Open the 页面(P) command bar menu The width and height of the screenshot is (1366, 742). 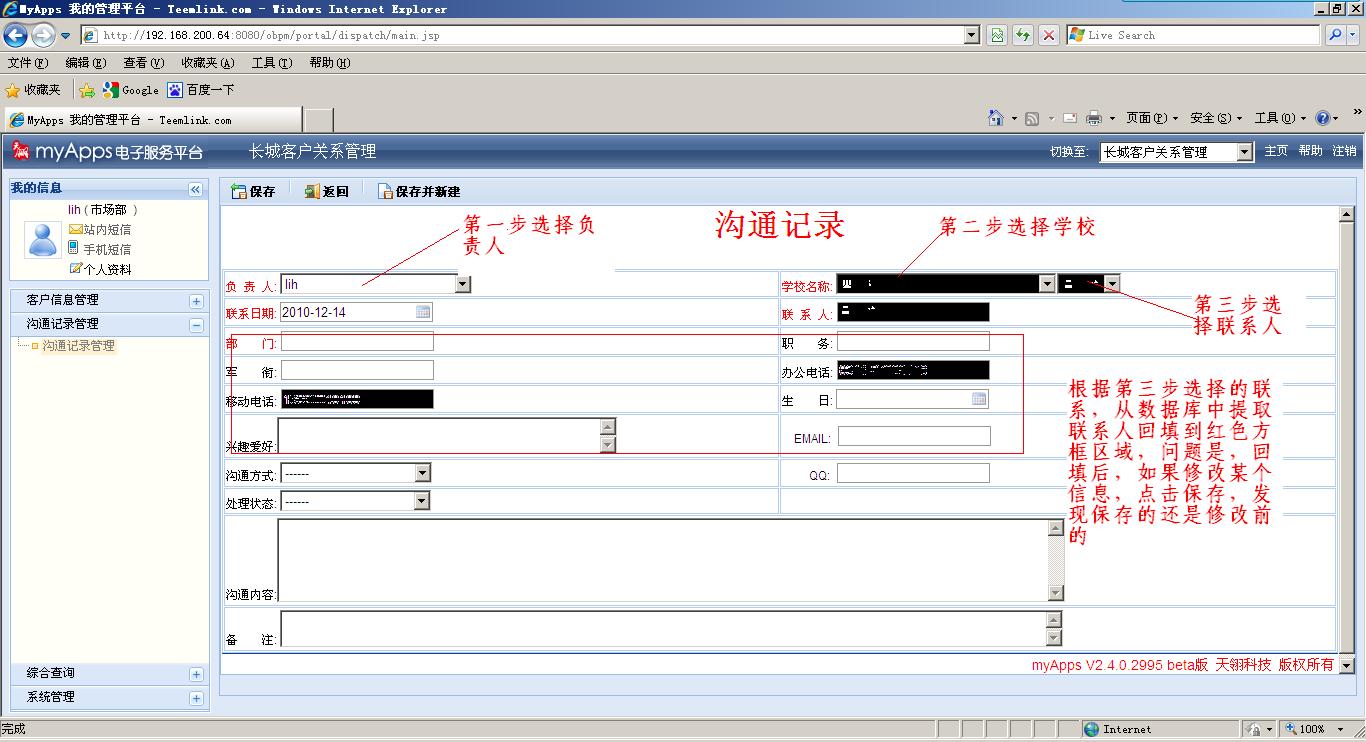(x=1152, y=118)
